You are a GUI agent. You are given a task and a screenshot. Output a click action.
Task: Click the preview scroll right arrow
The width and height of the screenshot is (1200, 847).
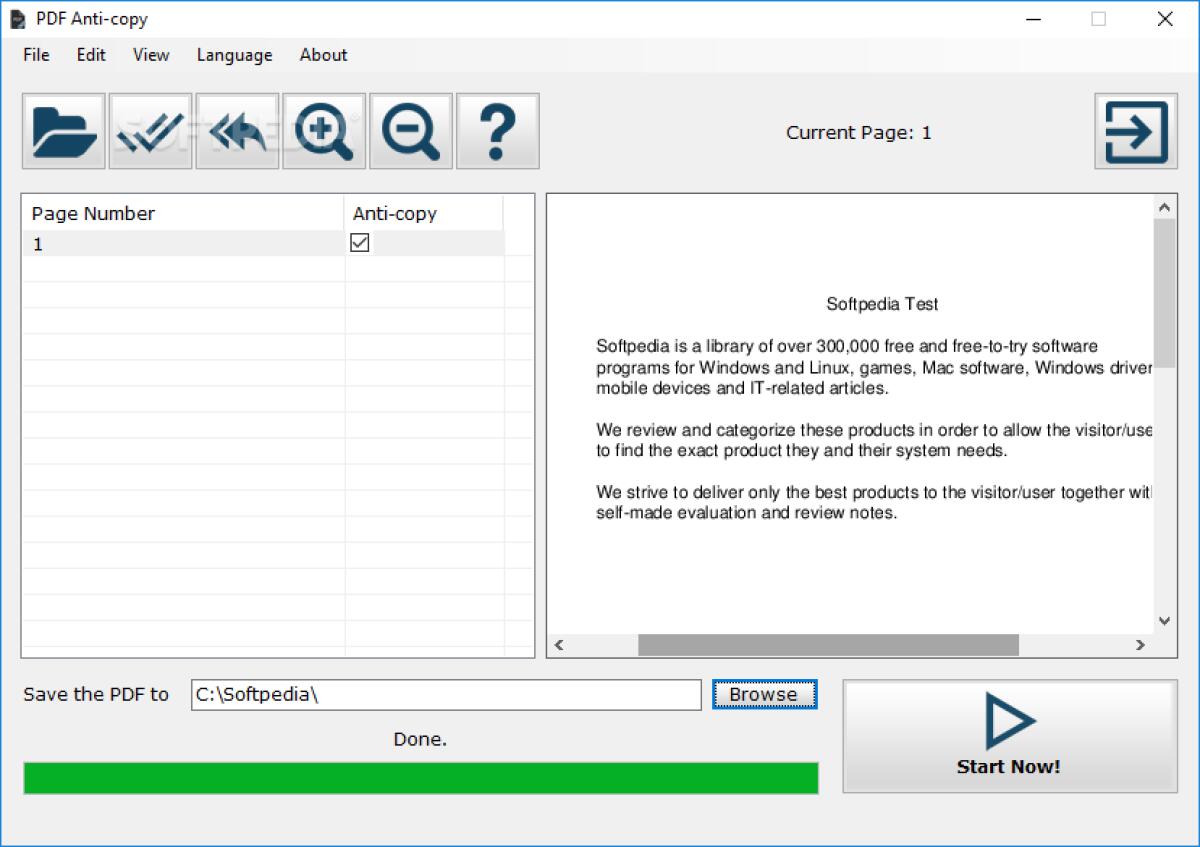coord(1139,645)
